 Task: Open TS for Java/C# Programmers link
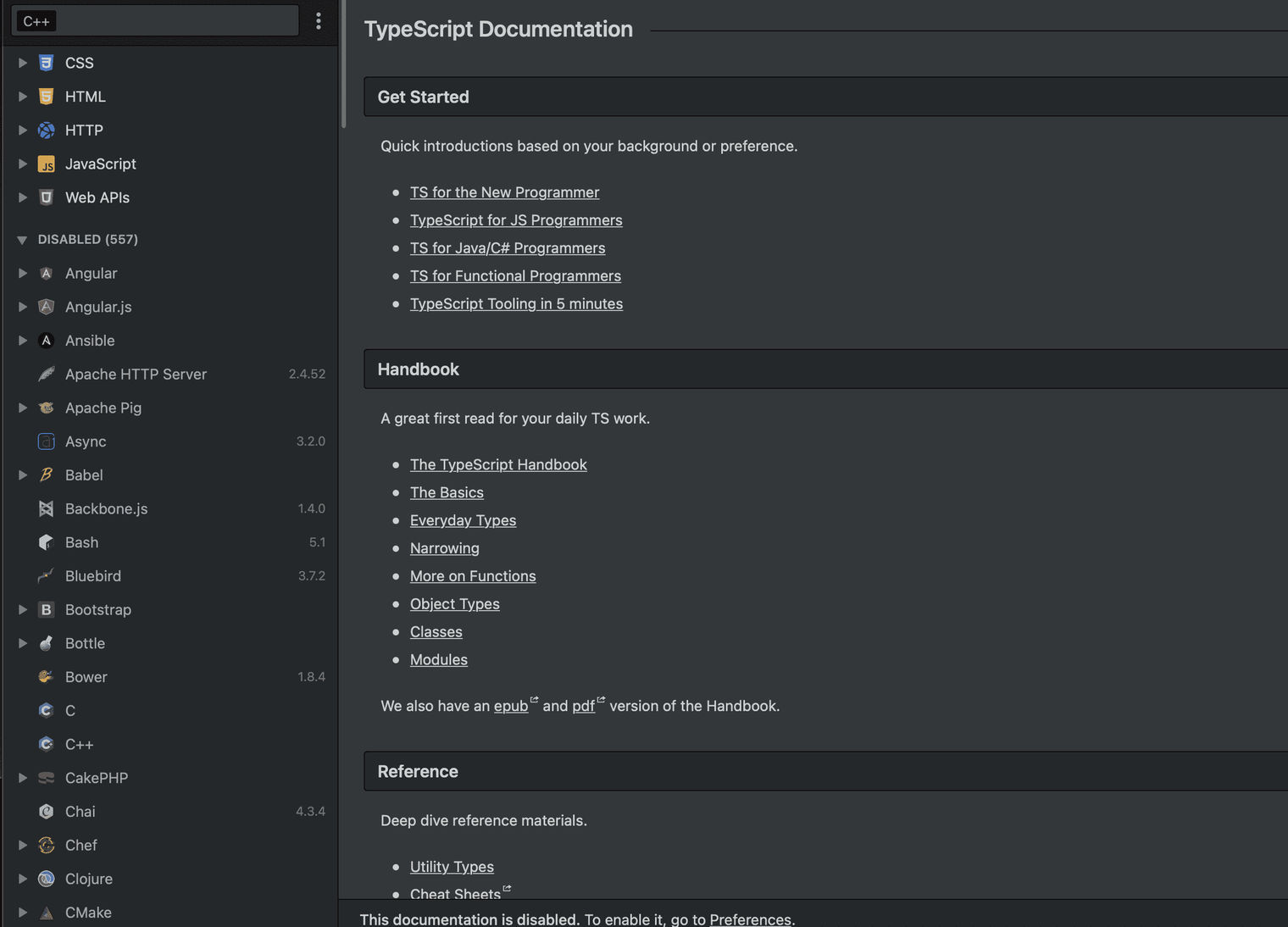coord(508,248)
